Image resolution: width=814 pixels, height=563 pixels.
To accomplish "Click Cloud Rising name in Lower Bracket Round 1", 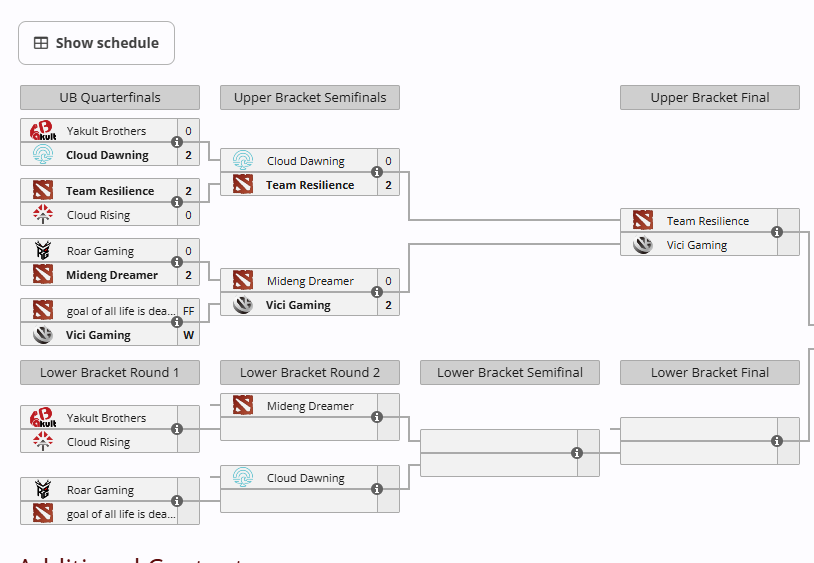I will 99,442.
